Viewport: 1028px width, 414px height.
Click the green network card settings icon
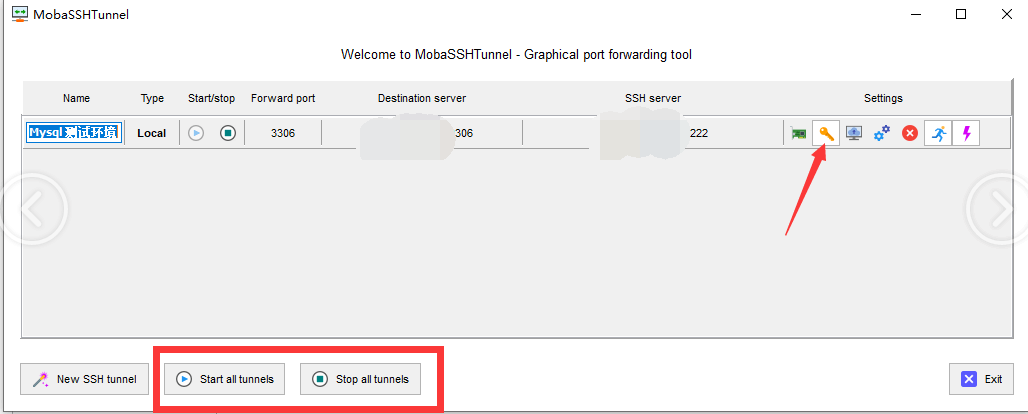(x=799, y=134)
